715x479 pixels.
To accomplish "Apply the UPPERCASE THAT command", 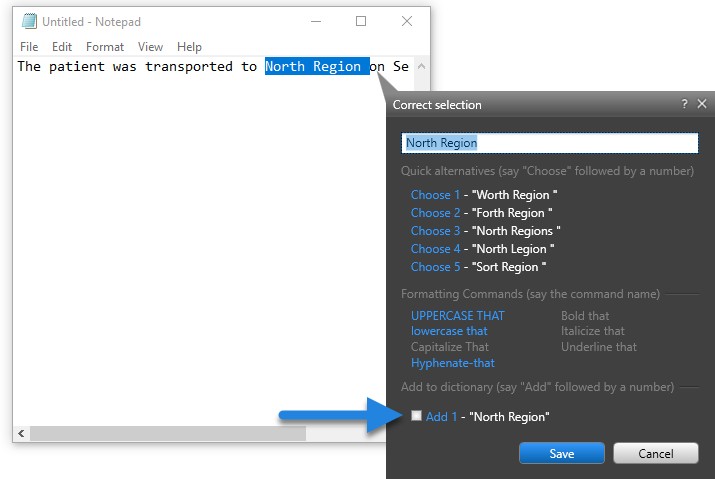I will point(457,316).
